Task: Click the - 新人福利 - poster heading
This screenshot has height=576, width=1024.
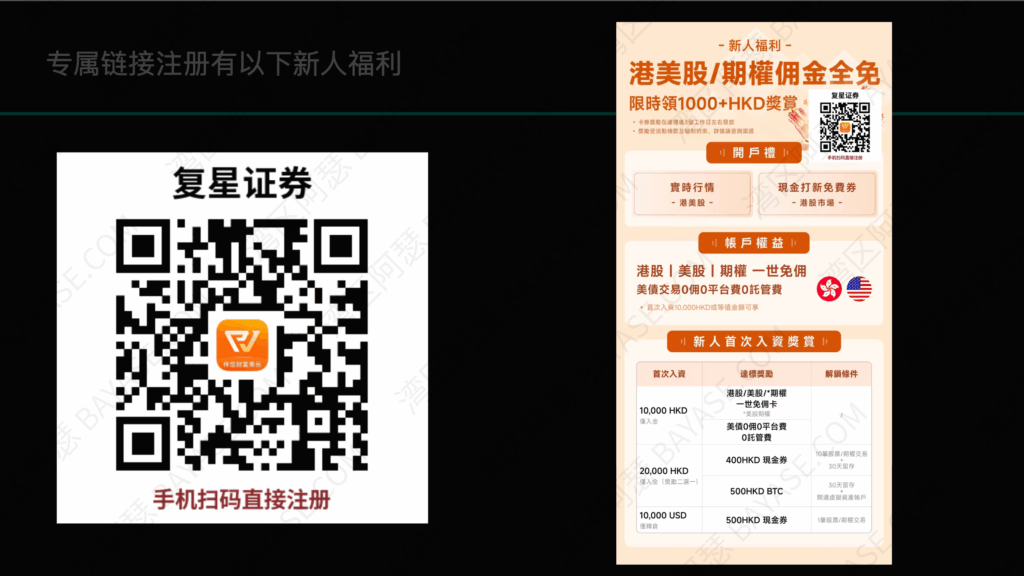Action: 754,46
